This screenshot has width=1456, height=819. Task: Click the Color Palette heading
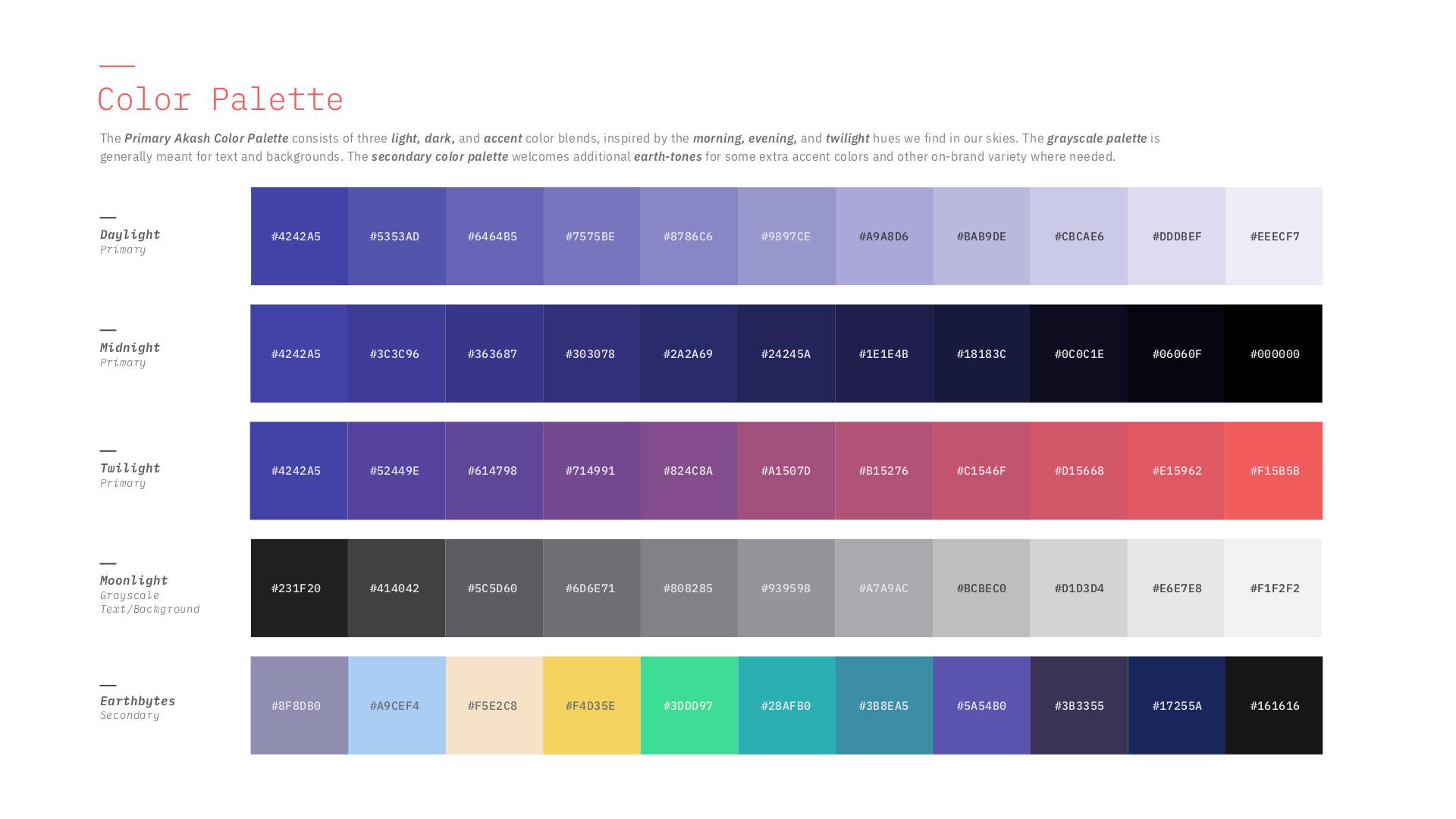(220, 99)
